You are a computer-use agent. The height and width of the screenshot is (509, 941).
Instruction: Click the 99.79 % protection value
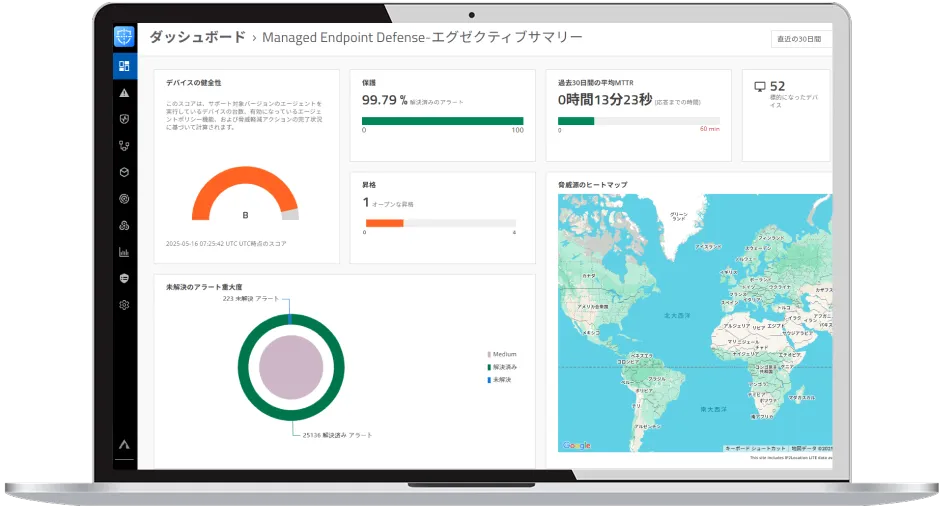(385, 100)
